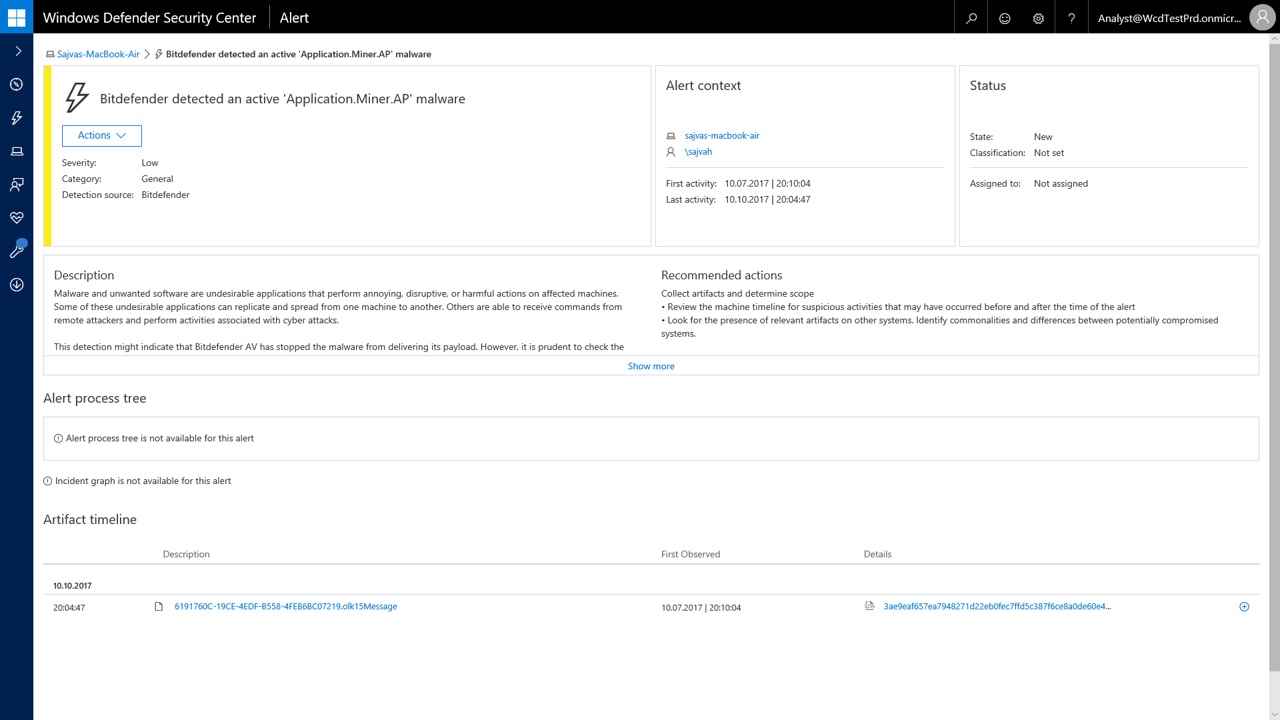Click the '20:04:47' time cell
Viewport: 1280px width, 720px height.
click(x=69, y=608)
